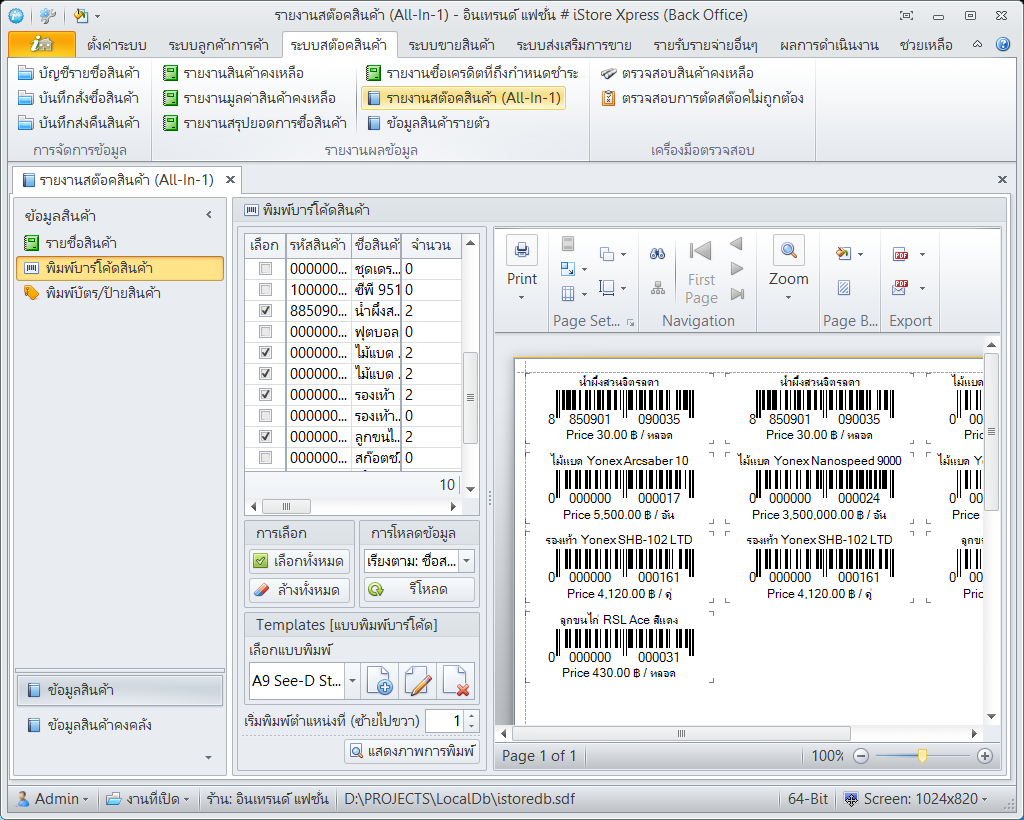Open the ตั้งค่าระบบ ribbon tab

(x=116, y=45)
